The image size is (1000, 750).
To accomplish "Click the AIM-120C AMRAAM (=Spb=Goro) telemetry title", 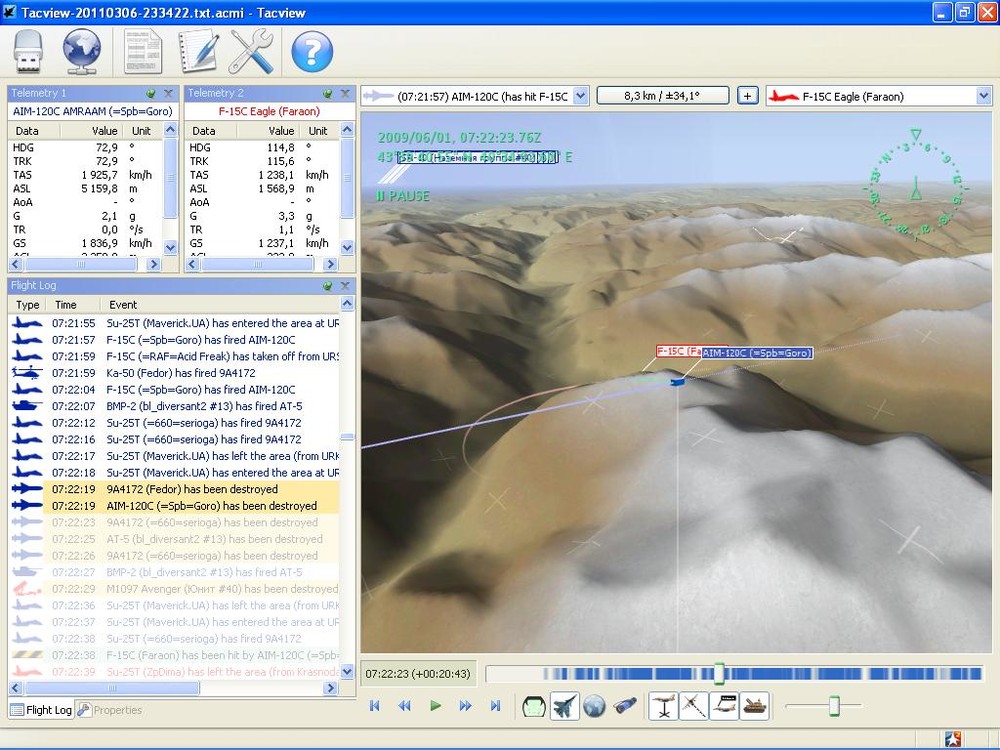I will click(x=92, y=112).
